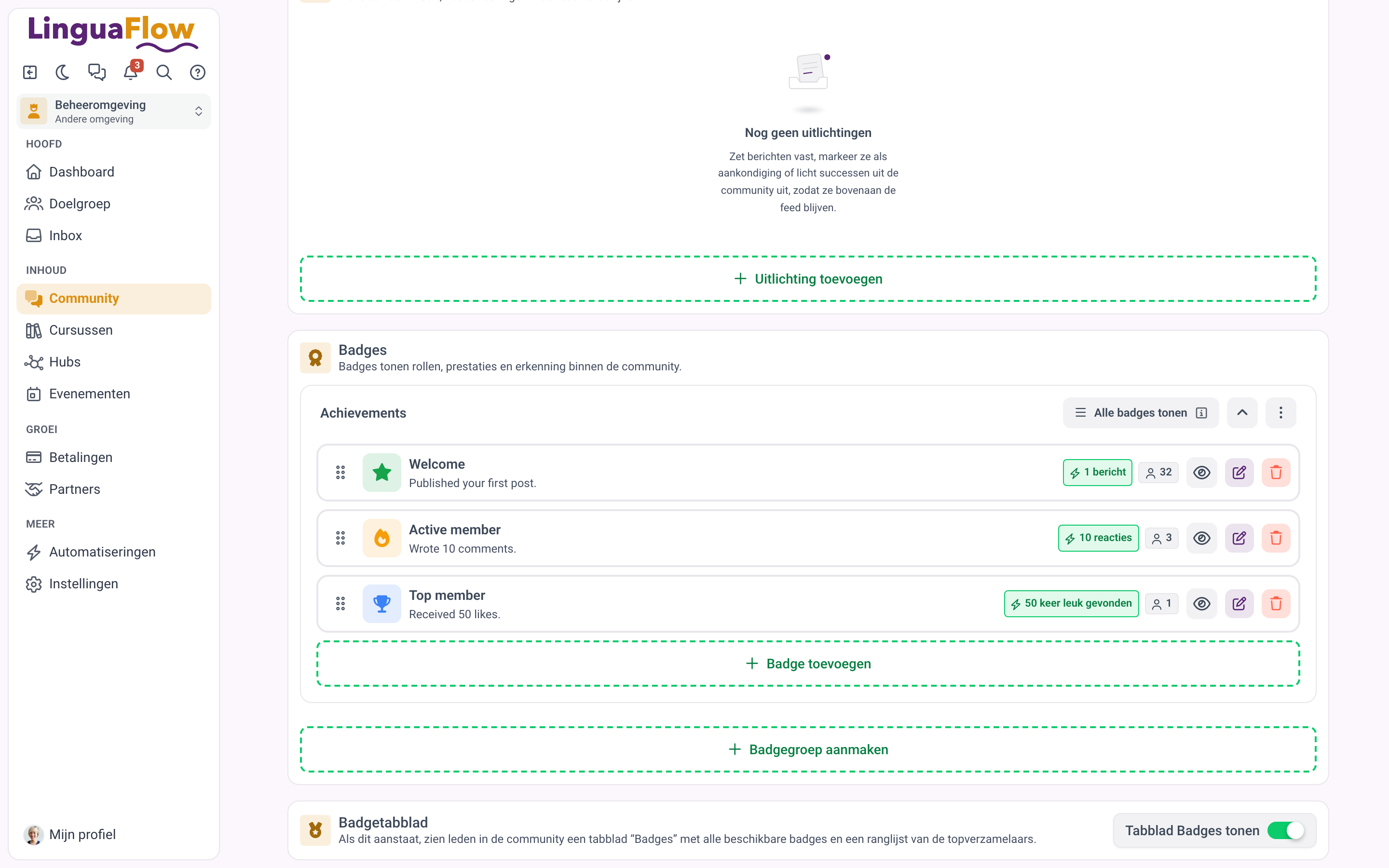The height and width of the screenshot is (868, 1389).
Task: Click Badge toevoegen button
Action: 808,664
